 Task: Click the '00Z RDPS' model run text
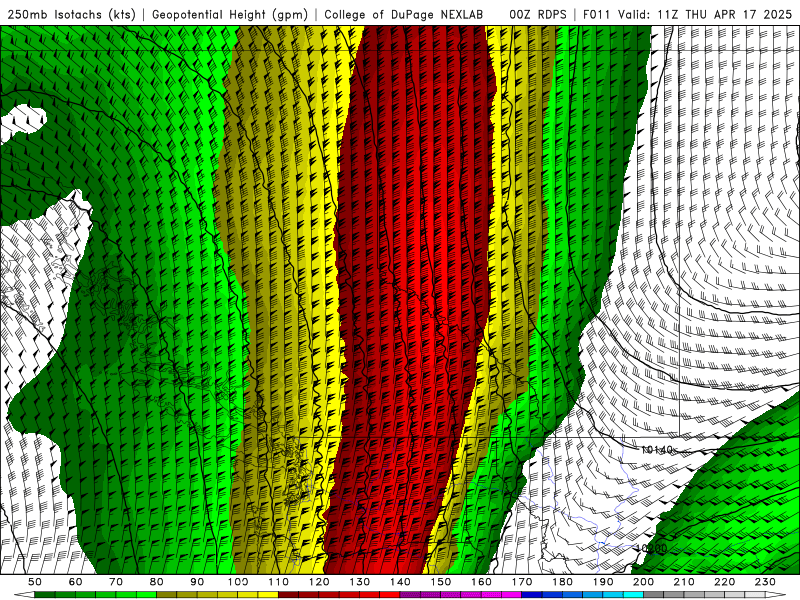pyautogui.click(x=538, y=15)
